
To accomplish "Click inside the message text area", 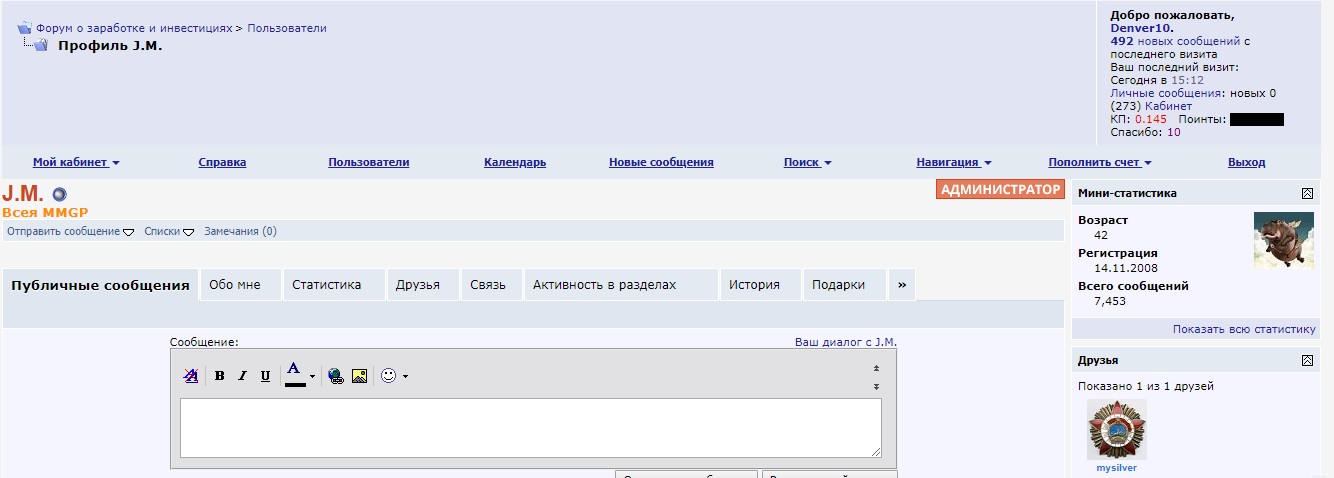I will (531, 428).
